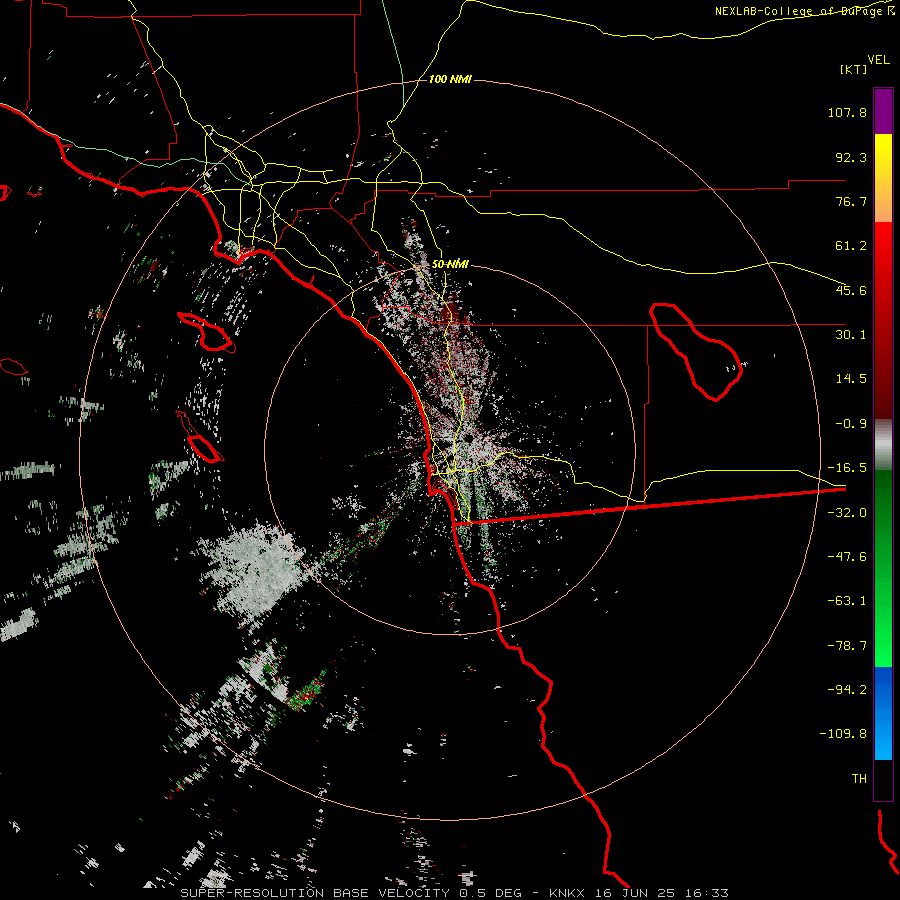
Task: Click the 50 NMI range ring label
Action: [450, 264]
